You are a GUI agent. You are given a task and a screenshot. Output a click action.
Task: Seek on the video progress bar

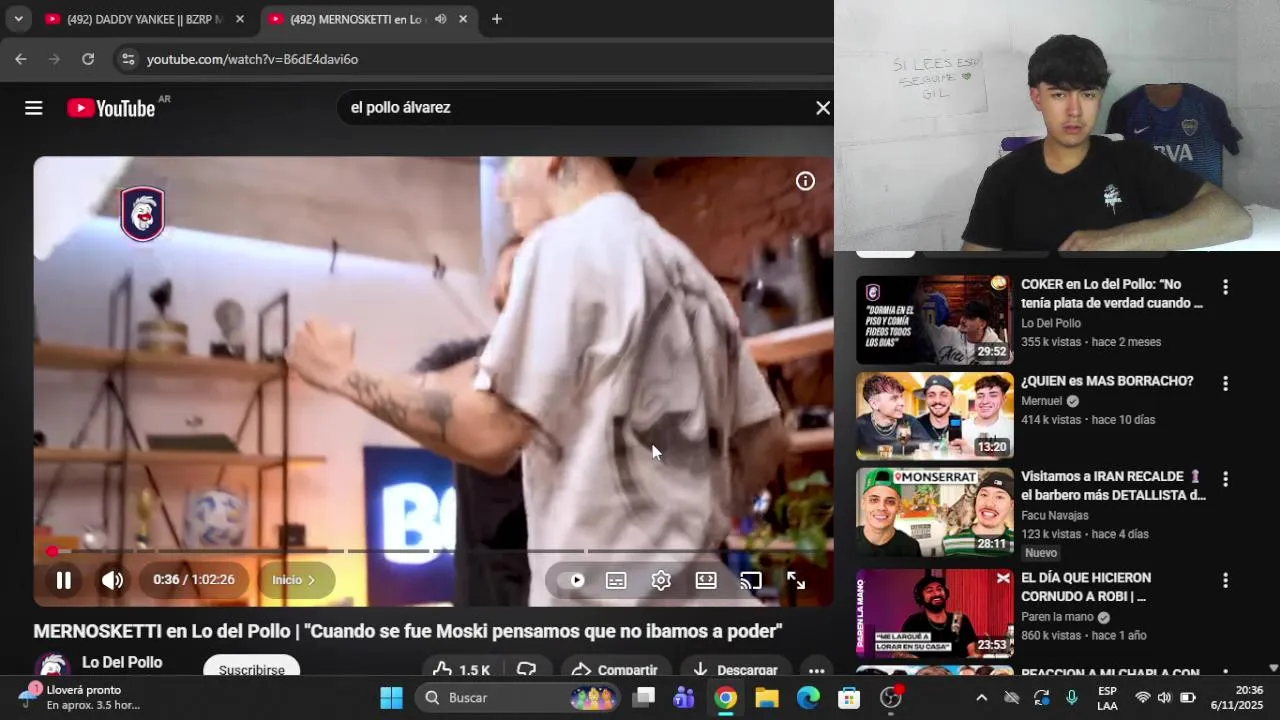433,551
